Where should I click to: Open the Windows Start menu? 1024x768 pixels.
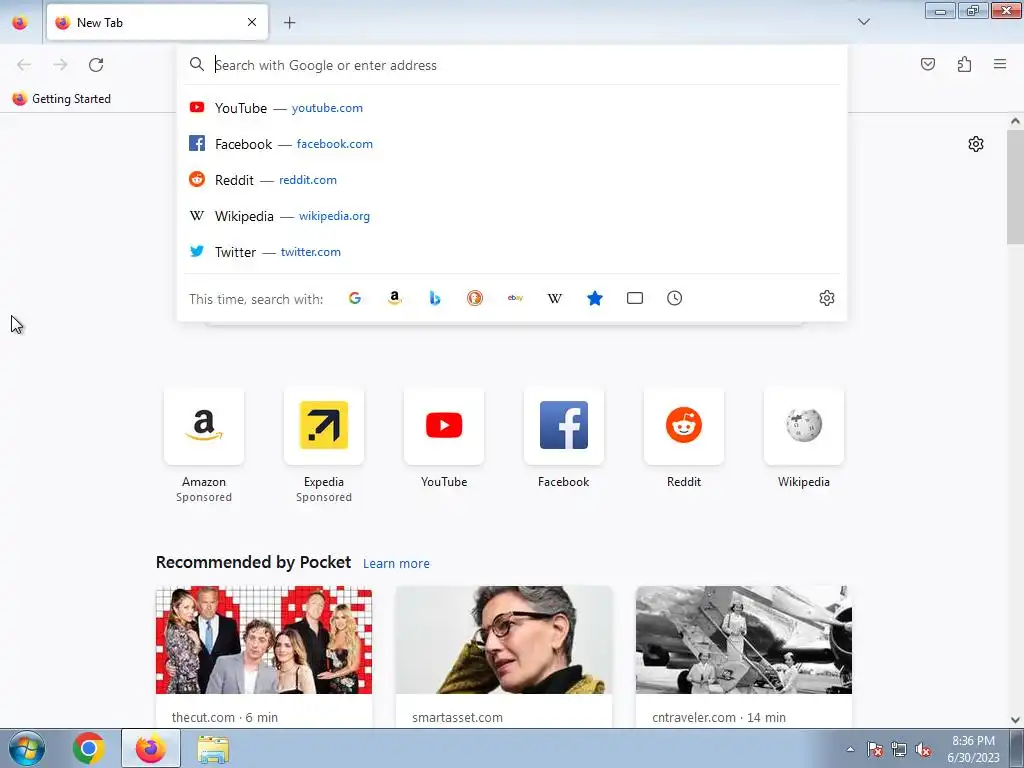click(25, 748)
